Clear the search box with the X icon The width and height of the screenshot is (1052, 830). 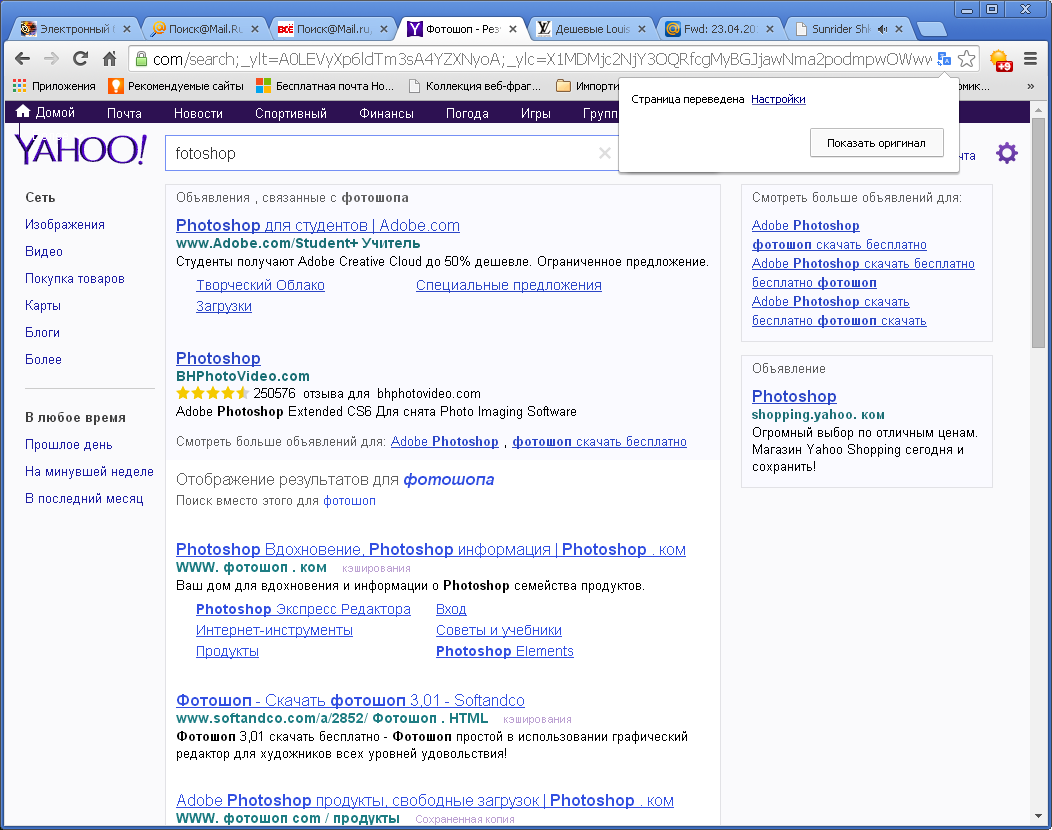coord(604,153)
